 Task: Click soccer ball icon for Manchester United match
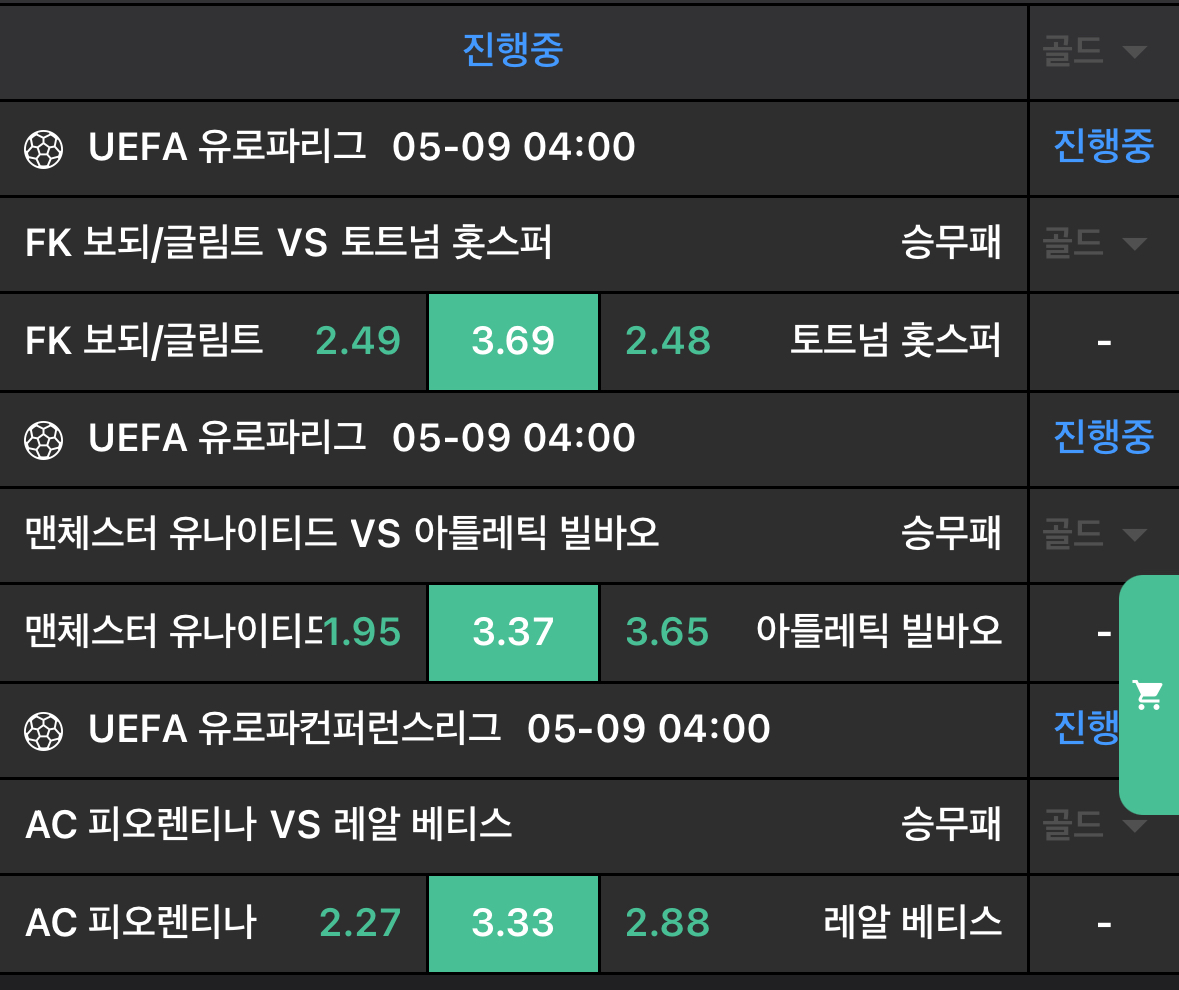tap(43, 439)
